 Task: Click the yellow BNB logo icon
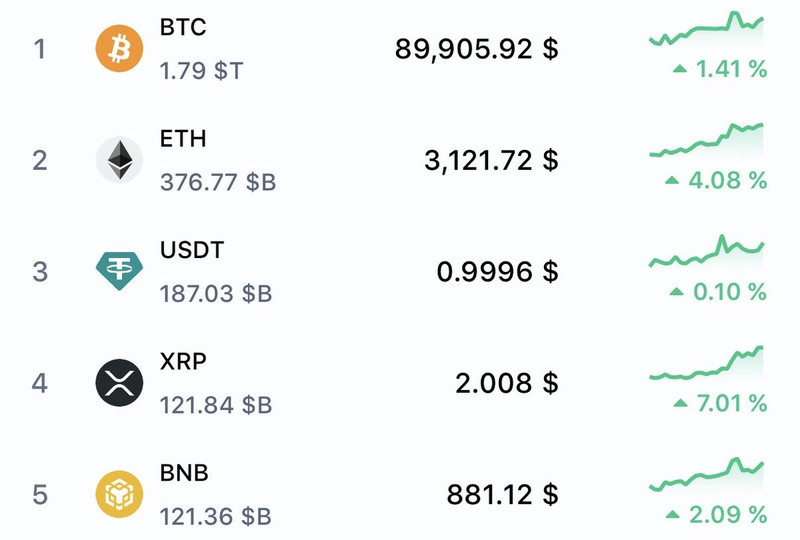tap(120, 494)
